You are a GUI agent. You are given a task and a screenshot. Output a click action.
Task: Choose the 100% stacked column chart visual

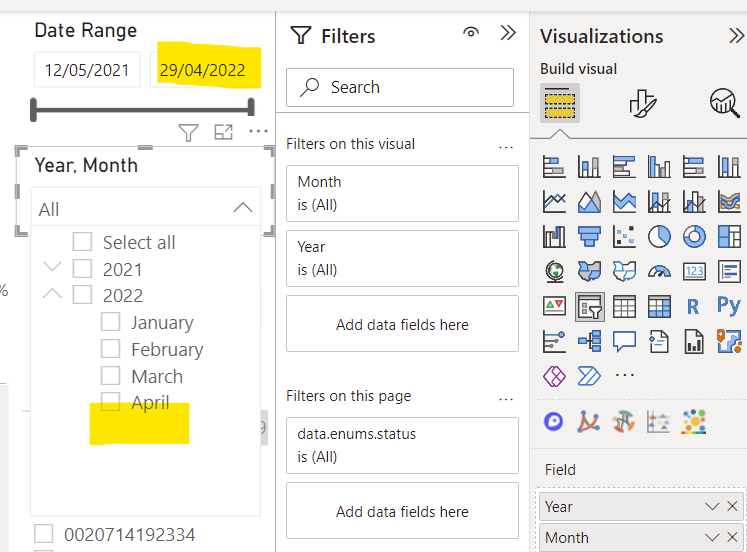coord(729,167)
